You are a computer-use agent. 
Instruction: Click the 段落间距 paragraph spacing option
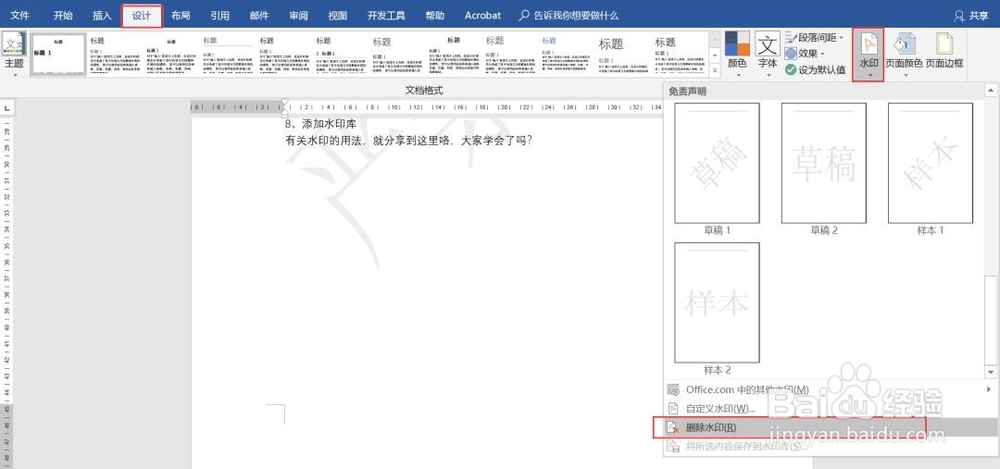point(814,38)
